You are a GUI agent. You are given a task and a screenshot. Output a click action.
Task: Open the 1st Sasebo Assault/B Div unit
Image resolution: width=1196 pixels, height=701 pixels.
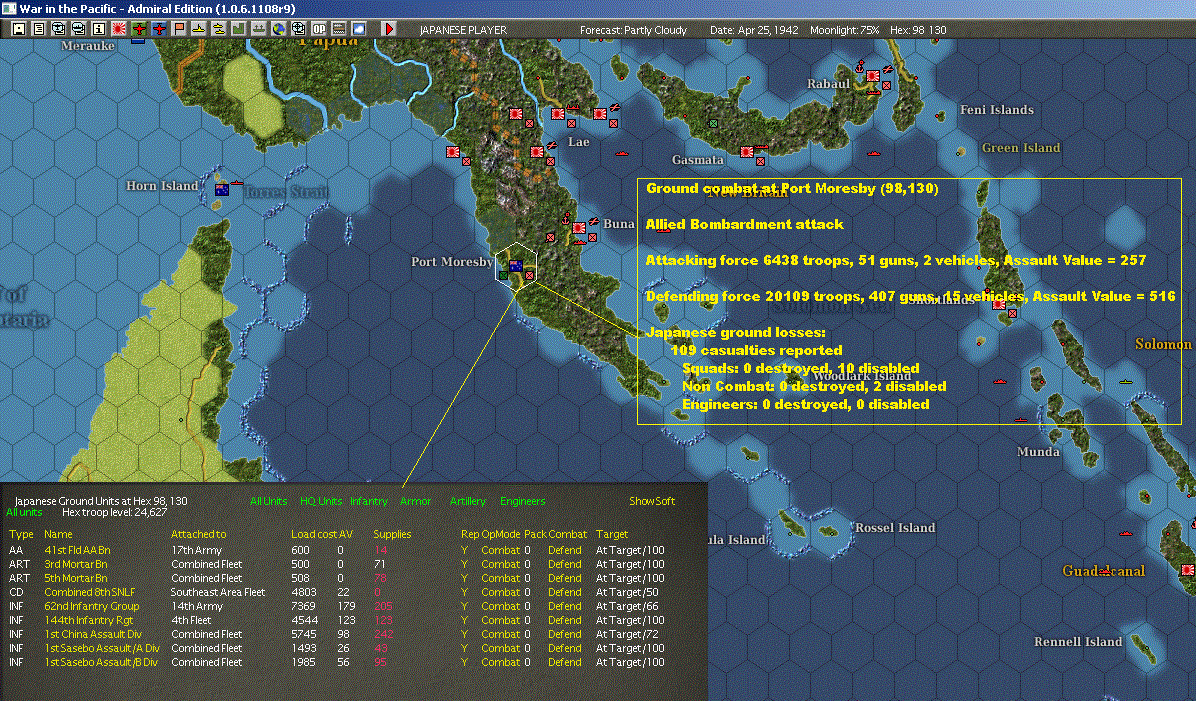pos(101,662)
